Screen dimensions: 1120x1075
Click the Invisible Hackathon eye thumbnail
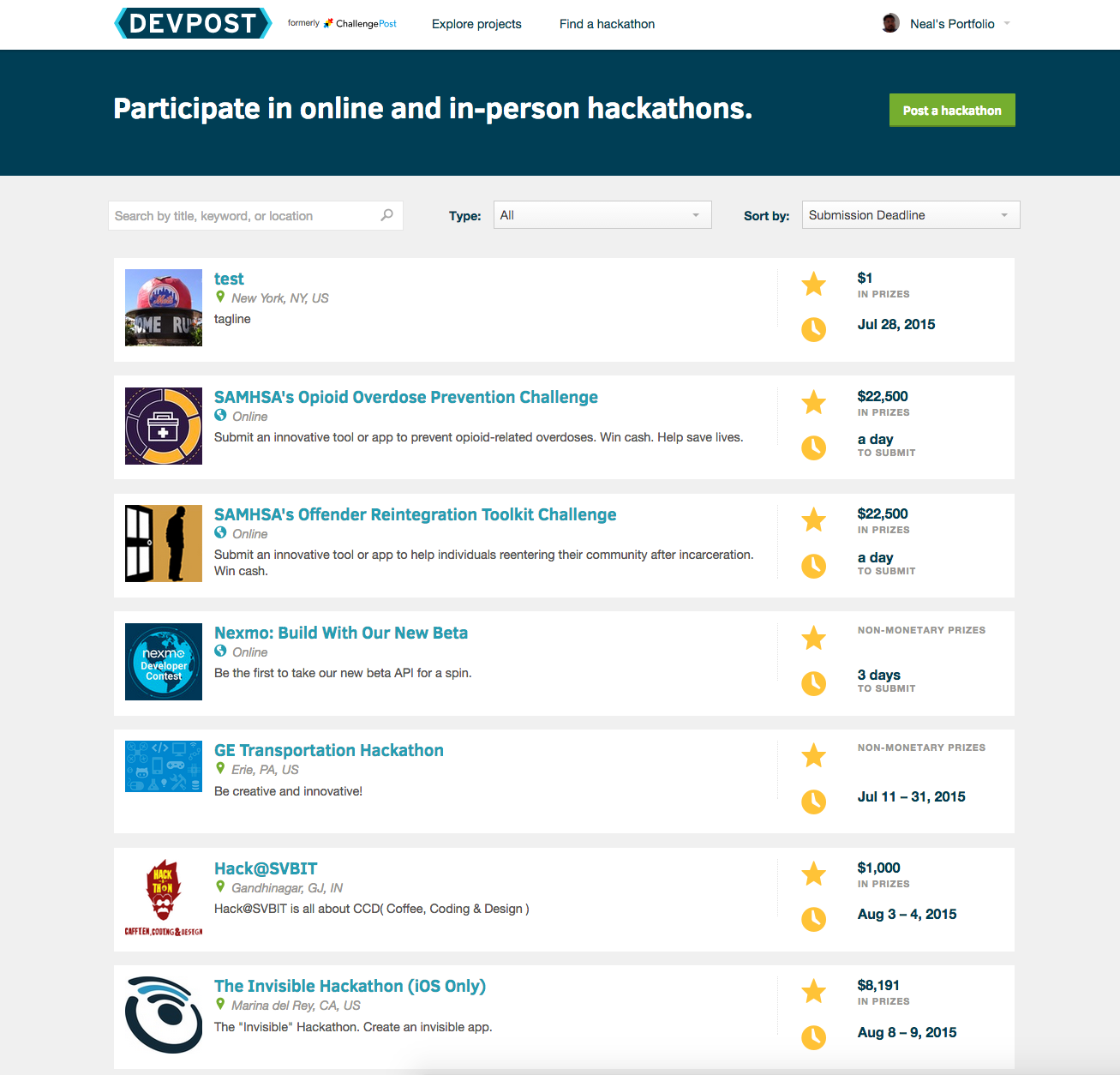coord(164,1015)
